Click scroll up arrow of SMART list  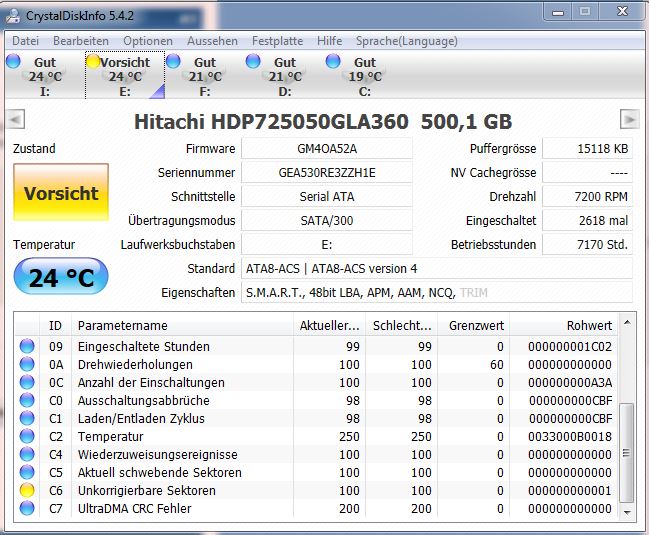[627, 322]
